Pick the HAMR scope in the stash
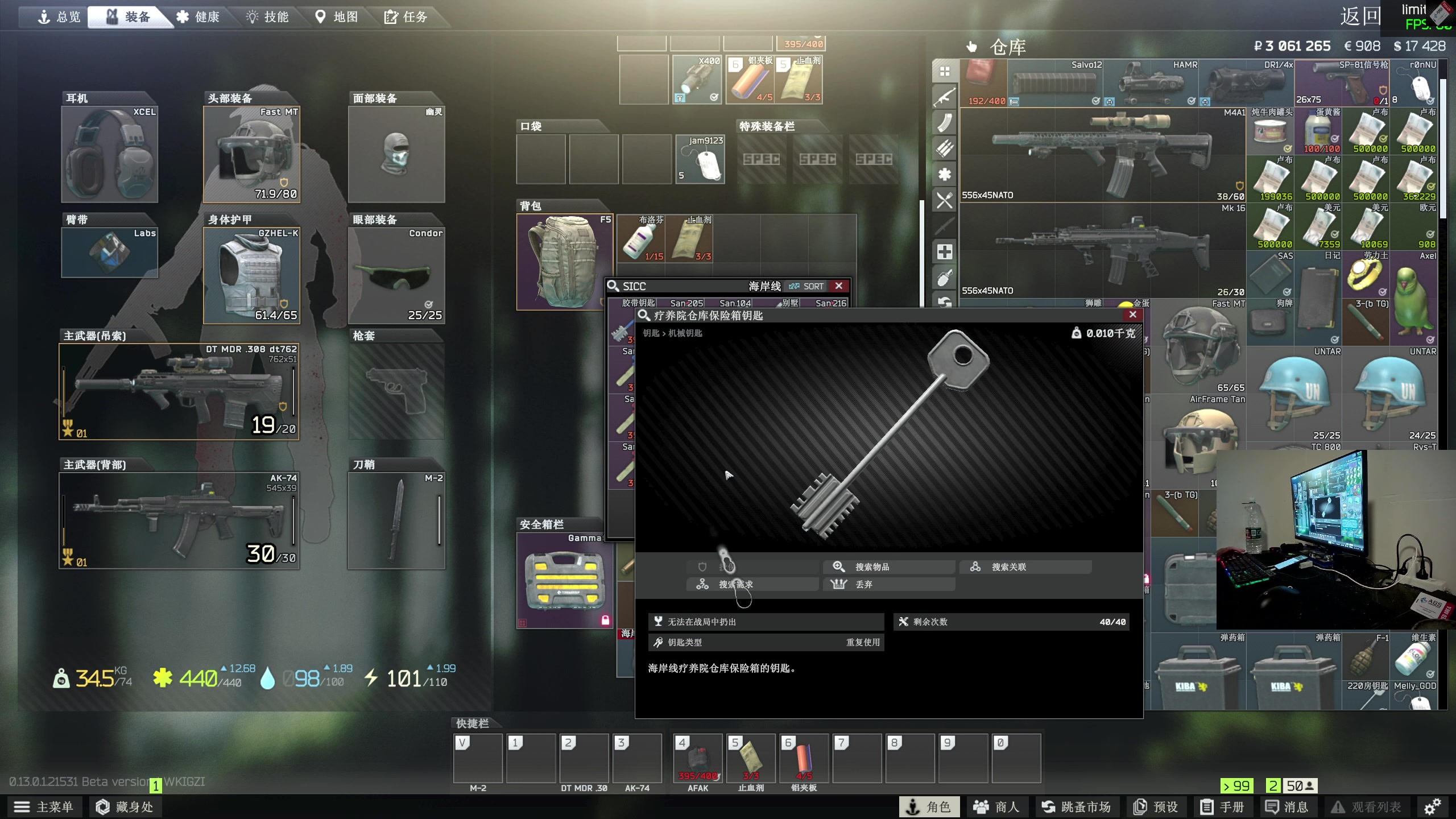This screenshot has height=819, width=1456. tap(1151, 83)
